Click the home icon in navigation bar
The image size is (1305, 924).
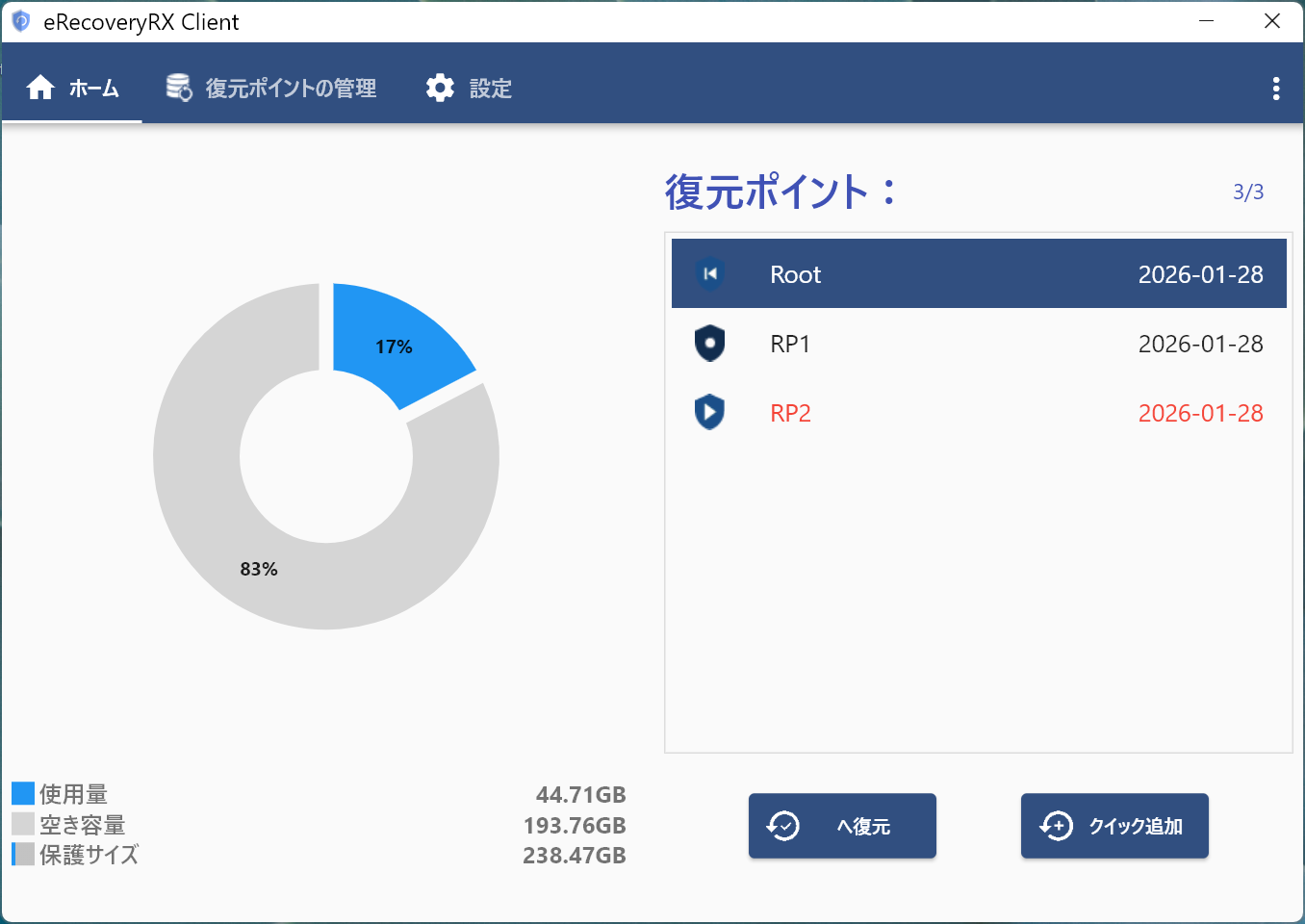point(40,89)
